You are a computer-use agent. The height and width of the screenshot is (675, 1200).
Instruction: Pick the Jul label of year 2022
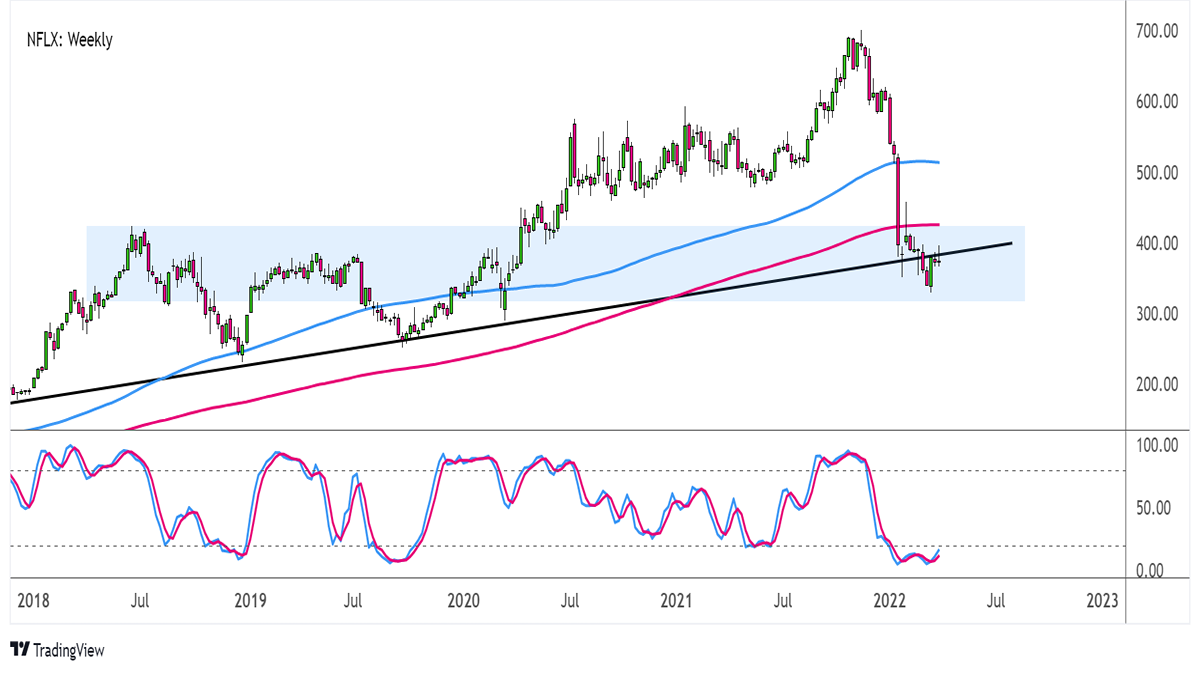click(x=996, y=601)
